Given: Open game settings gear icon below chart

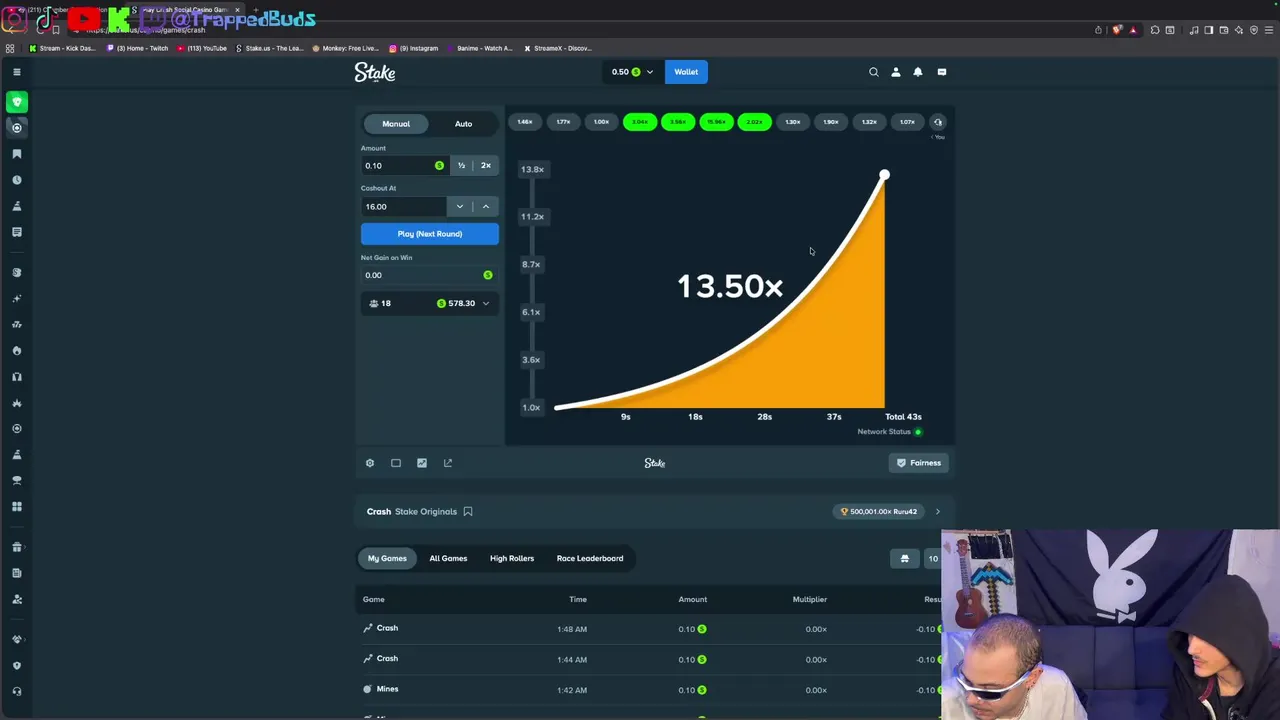Looking at the screenshot, I should pyautogui.click(x=370, y=463).
